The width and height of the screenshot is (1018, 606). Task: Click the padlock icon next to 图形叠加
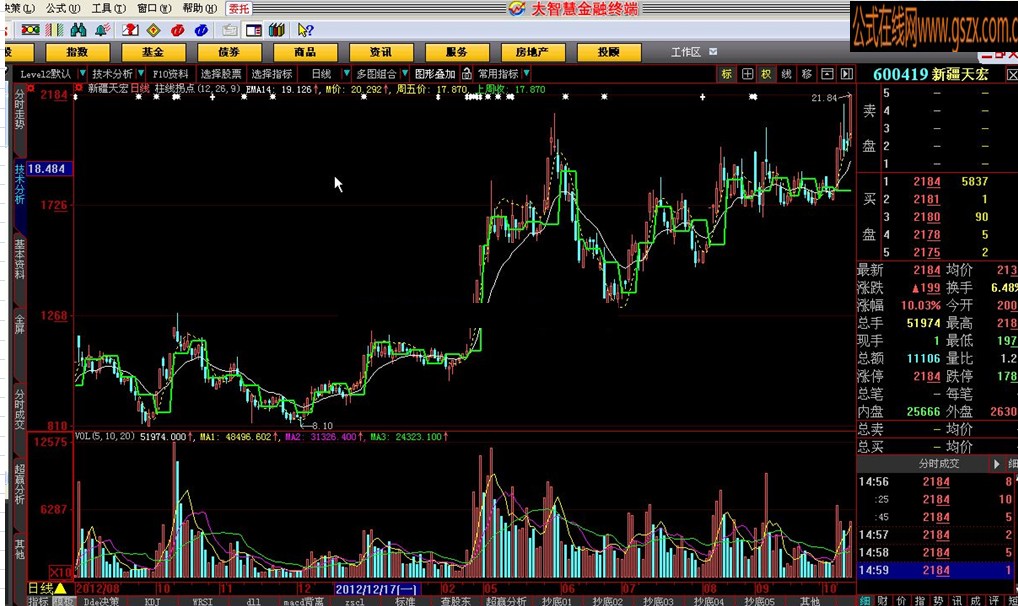[467, 73]
